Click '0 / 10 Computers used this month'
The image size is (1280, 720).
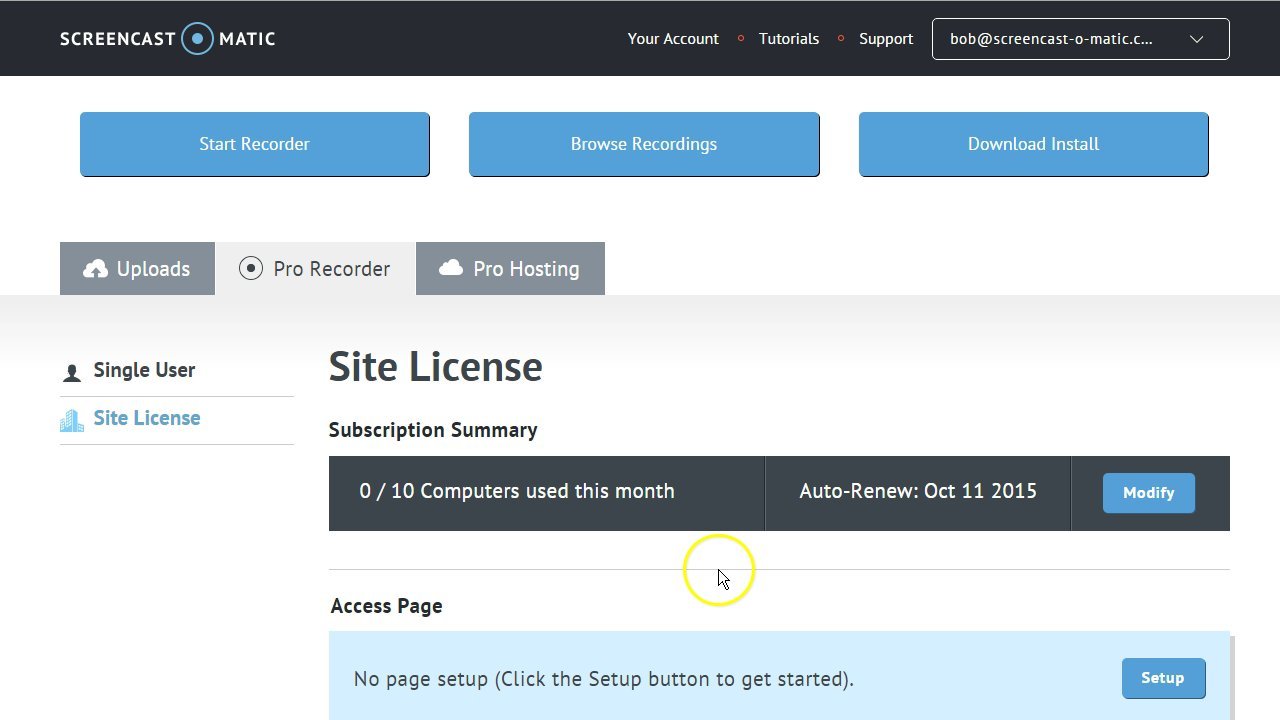pos(517,491)
